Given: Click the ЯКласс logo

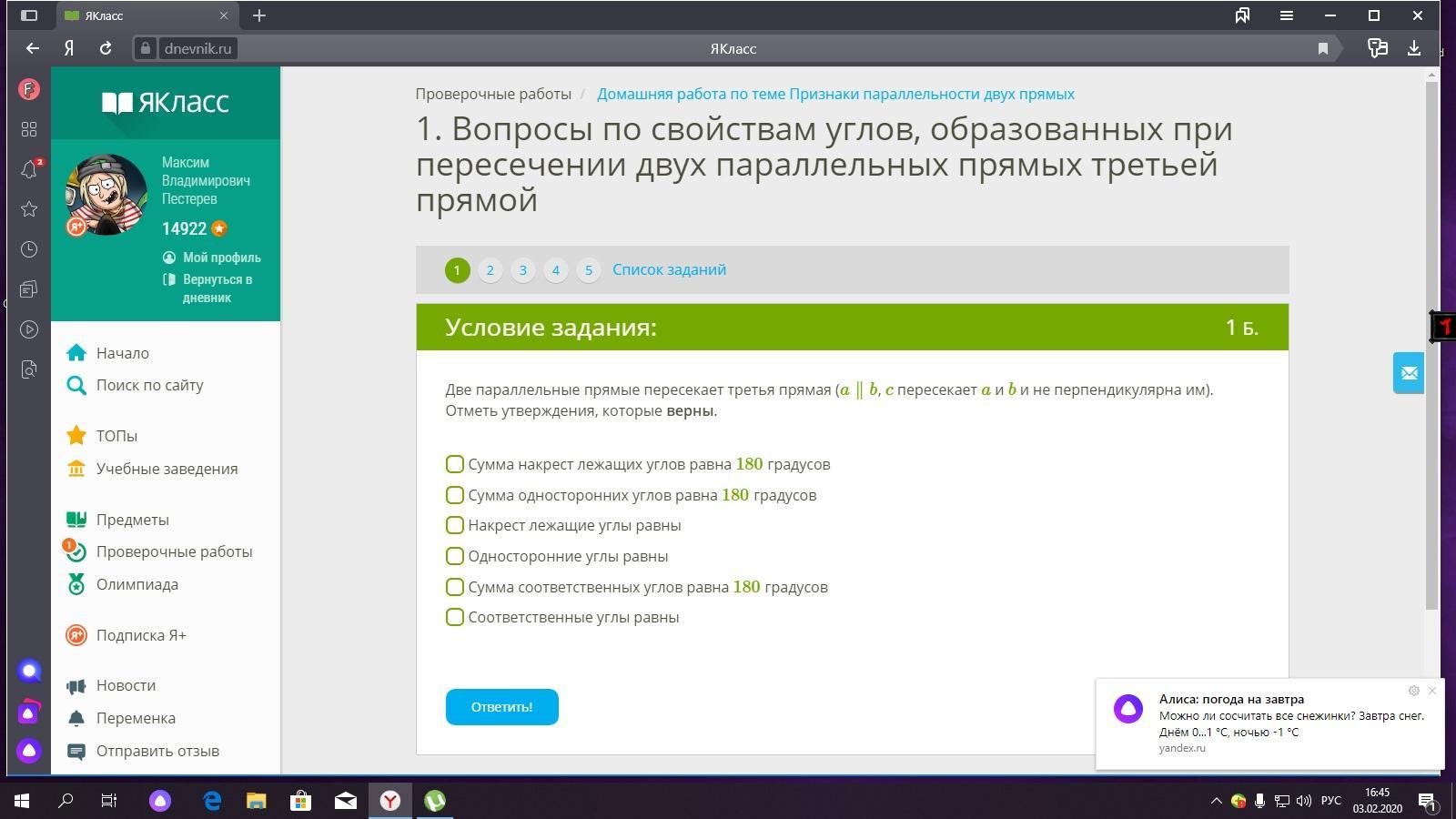Looking at the screenshot, I should pyautogui.click(x=166, y=103).
